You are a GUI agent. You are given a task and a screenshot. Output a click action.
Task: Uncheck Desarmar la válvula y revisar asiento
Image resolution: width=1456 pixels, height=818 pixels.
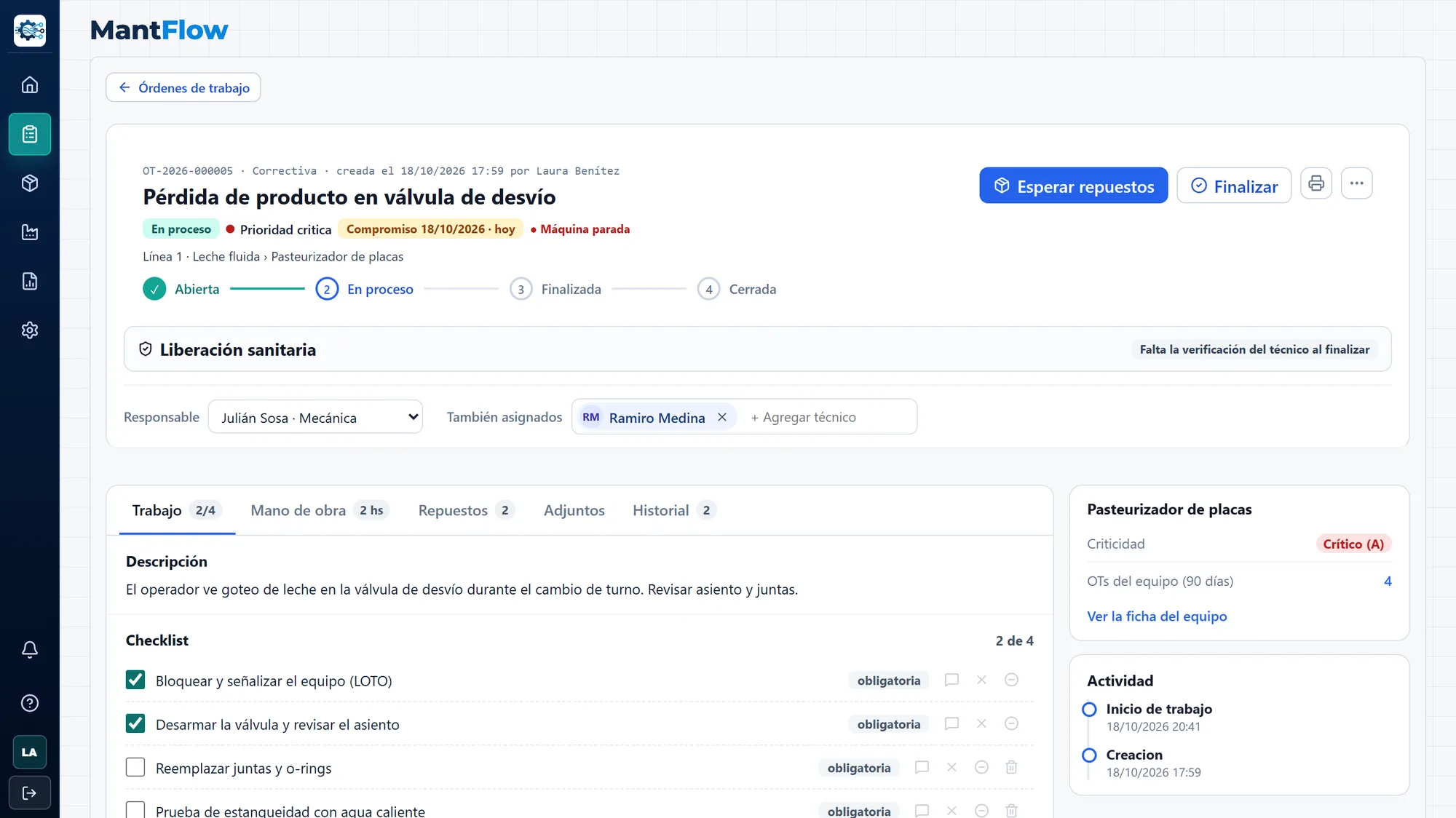coord(135,723)
